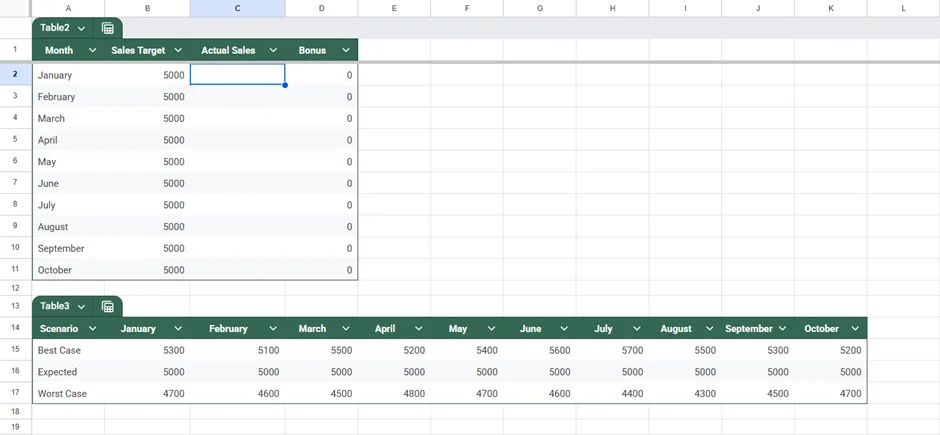Click the July month cell in Table2
The image size is (940, 435).
68,205
